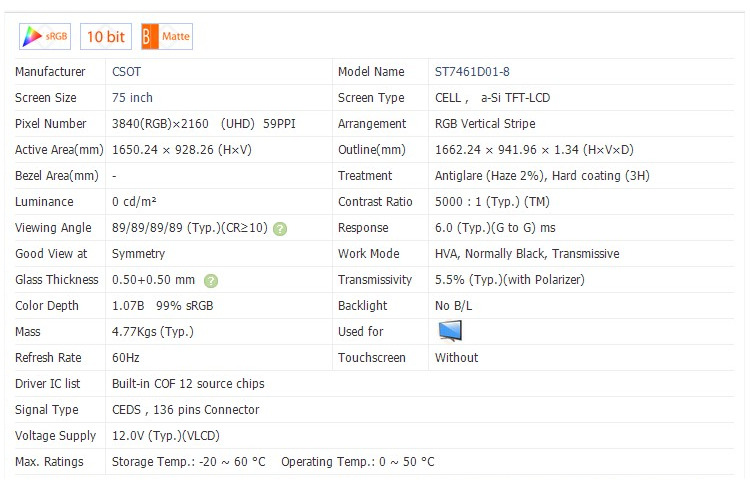Click the Signal Type label
Screen dimensions: 750x480
(x=46, y=410)
